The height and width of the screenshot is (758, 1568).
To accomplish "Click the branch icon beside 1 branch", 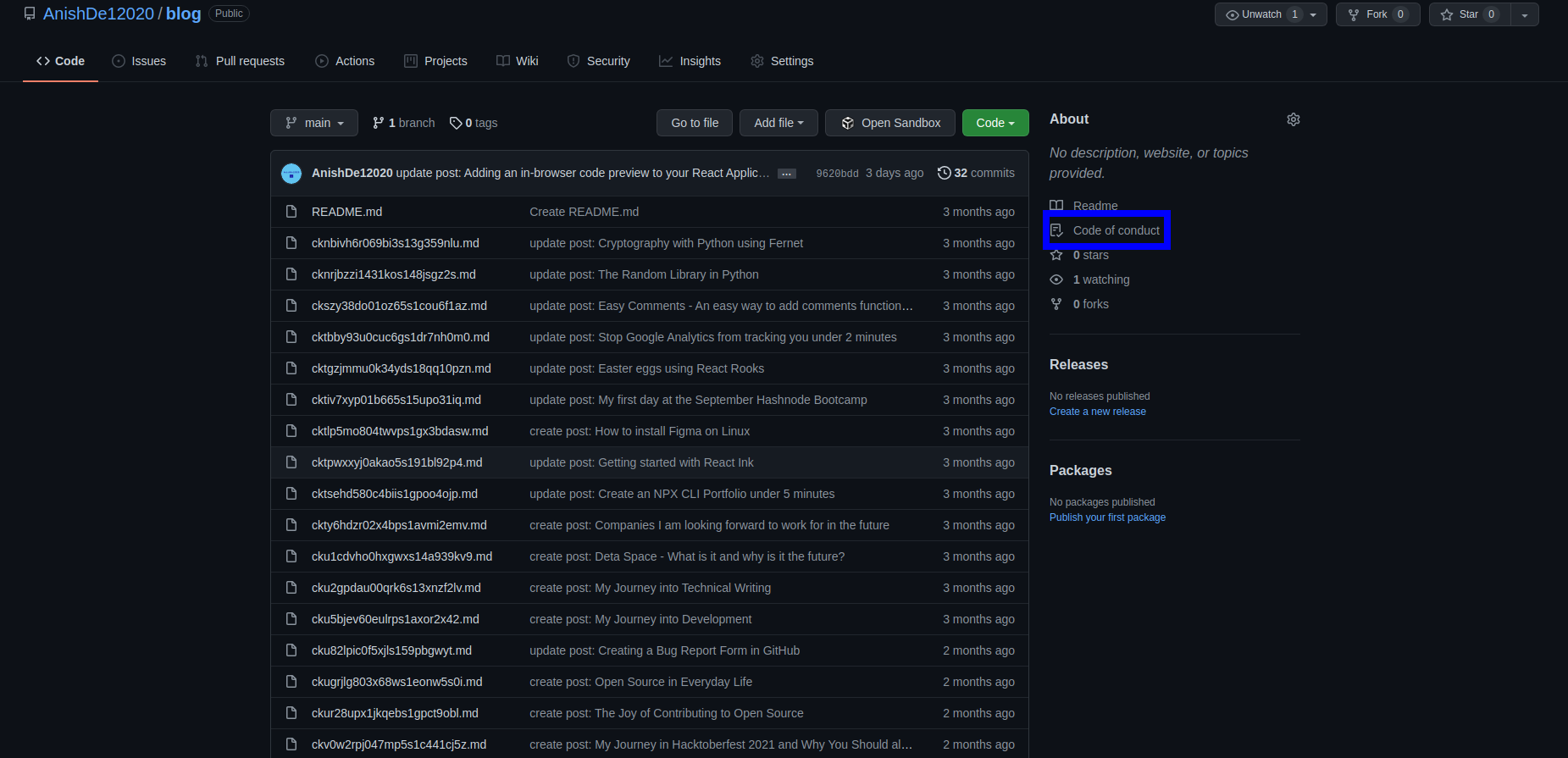I will pyautogui.click(x=379, y=123).
